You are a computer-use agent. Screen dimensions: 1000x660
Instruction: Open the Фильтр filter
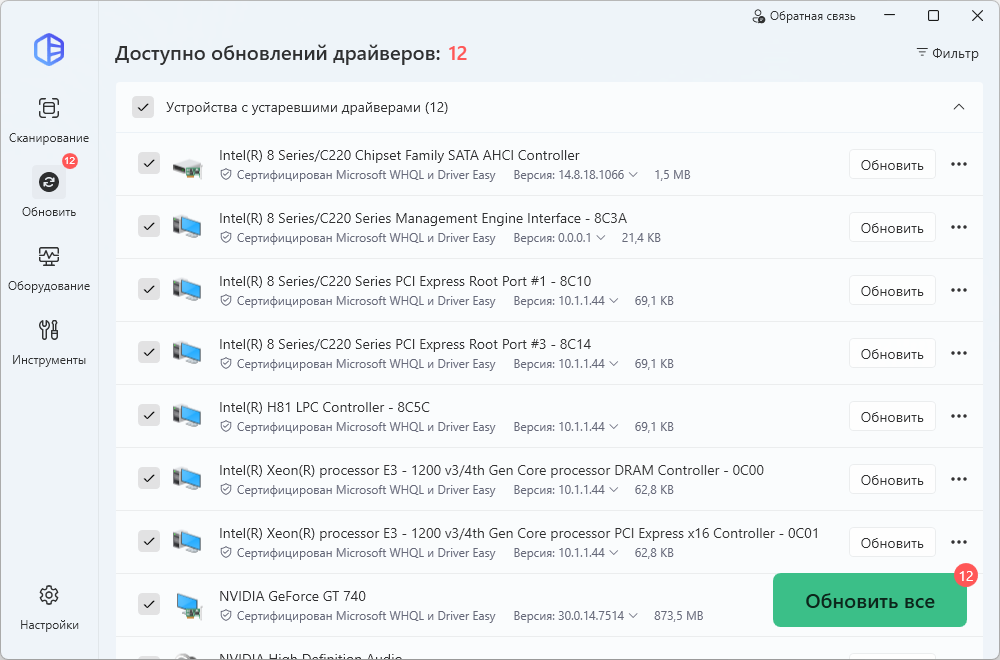(x=947, y=53)
